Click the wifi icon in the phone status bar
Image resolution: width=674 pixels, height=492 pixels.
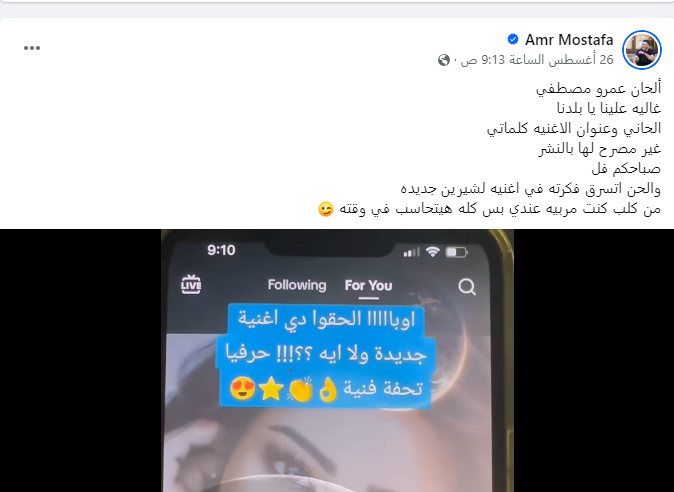[432, 252]
